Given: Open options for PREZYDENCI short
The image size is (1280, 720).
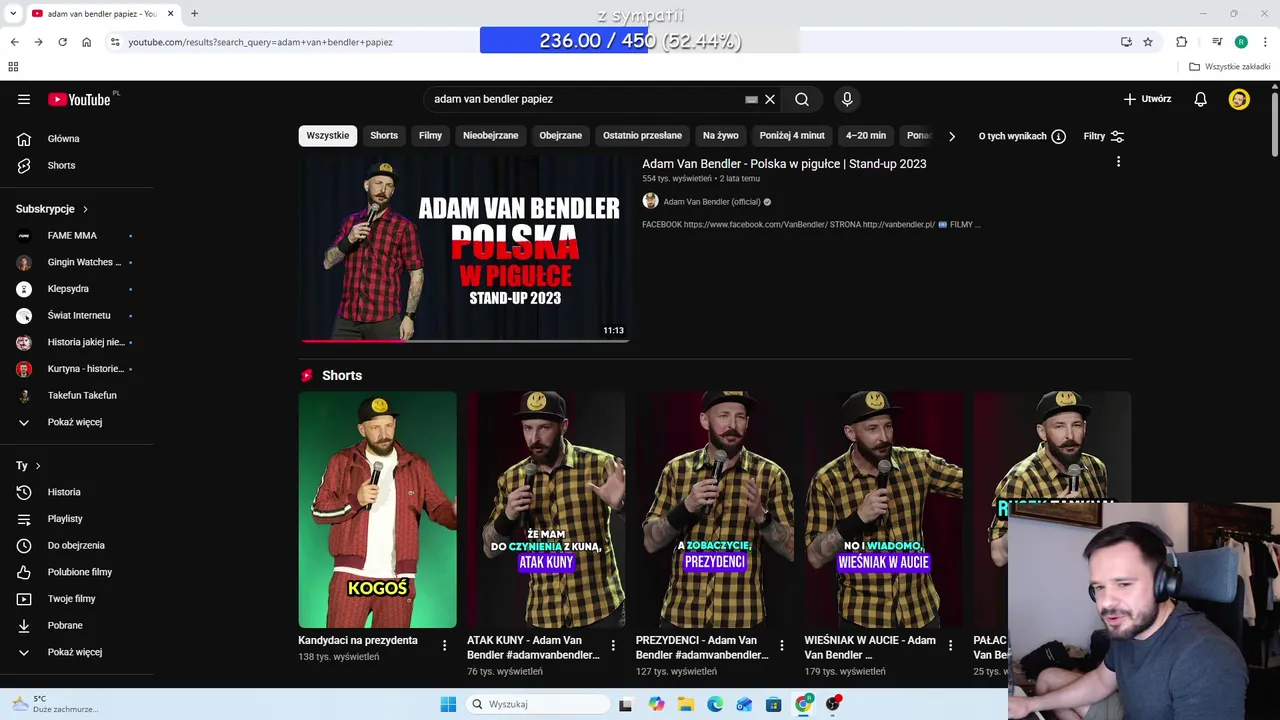Looking at the screenshot, I should [782, 646].
